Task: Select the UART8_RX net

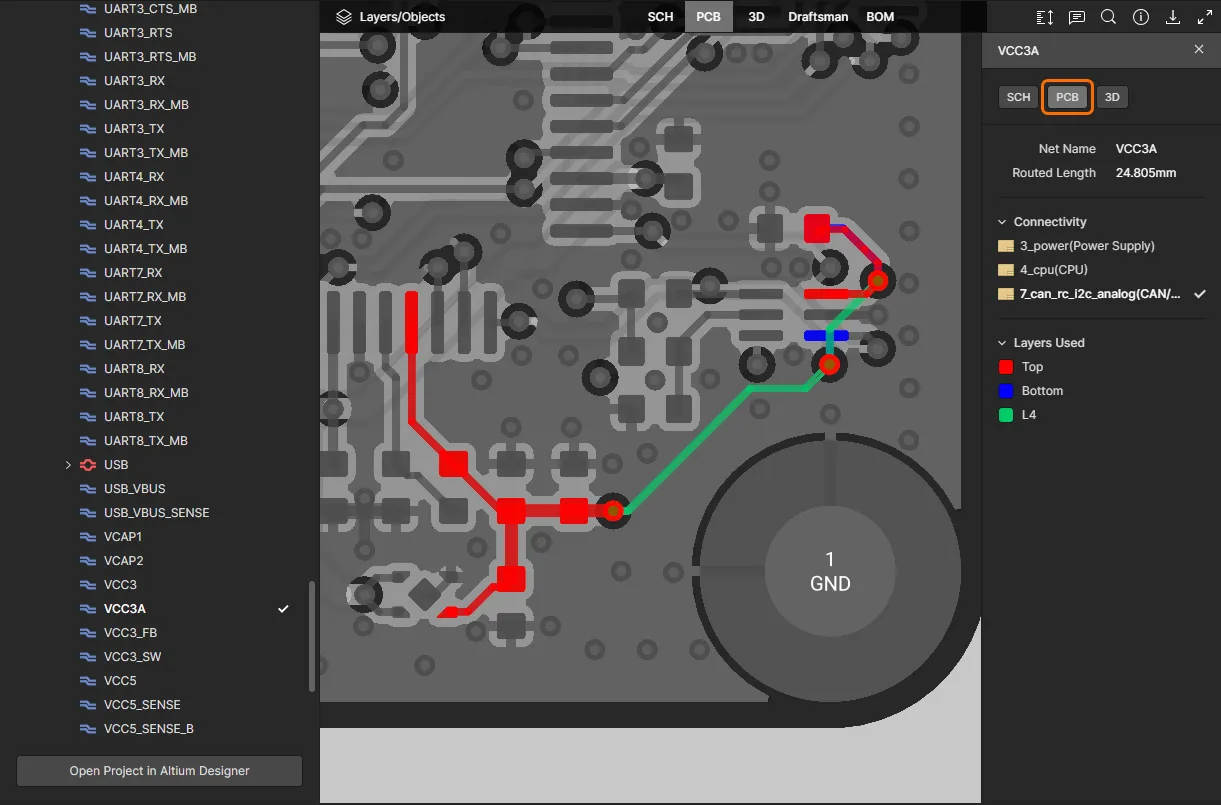Action: pos(134,369)
